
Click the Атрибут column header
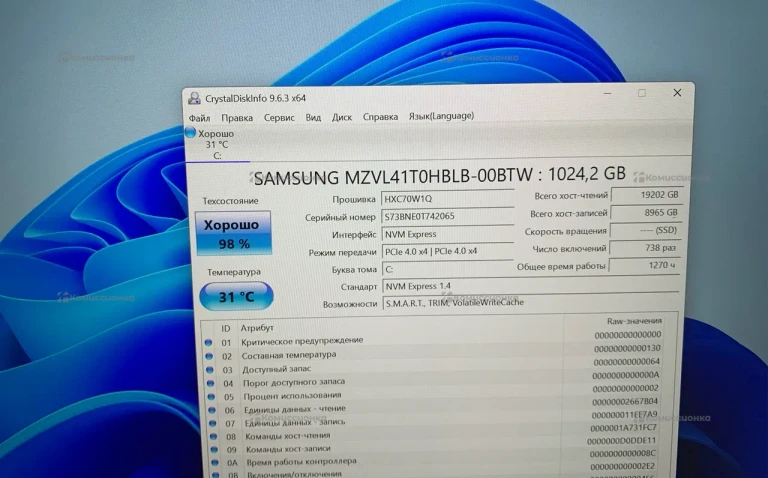coord(257,328)
